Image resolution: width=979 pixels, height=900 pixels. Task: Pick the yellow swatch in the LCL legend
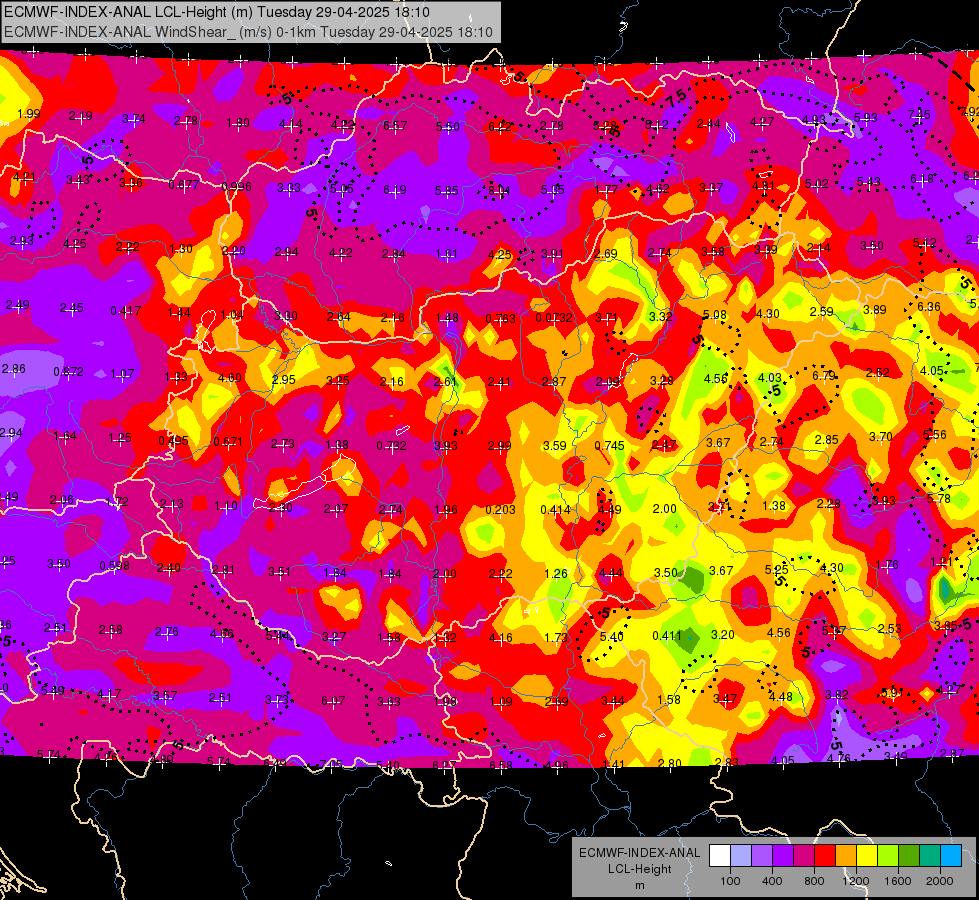coord(867,856)
